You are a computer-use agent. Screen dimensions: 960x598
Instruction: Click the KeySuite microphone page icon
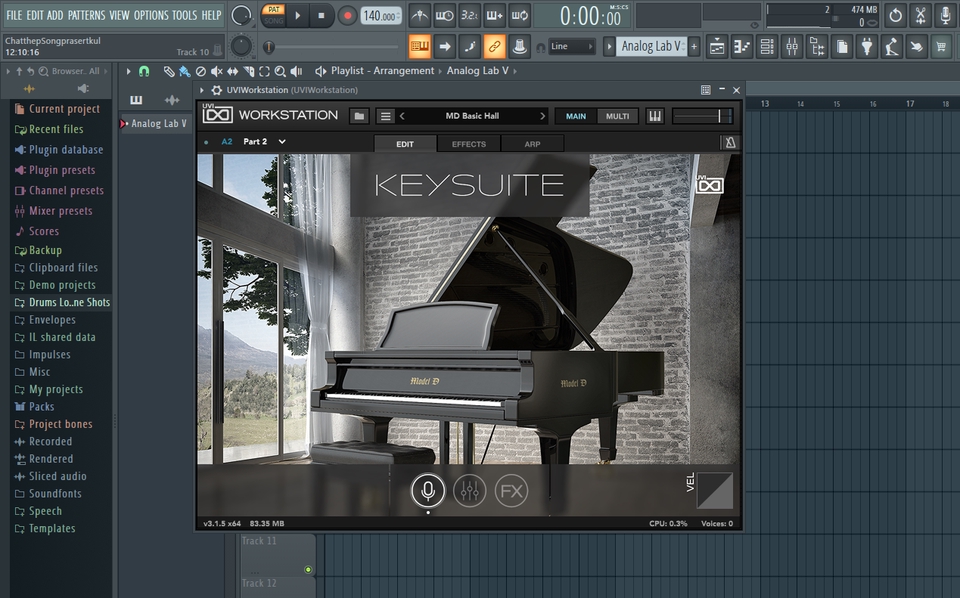(428, 490)
